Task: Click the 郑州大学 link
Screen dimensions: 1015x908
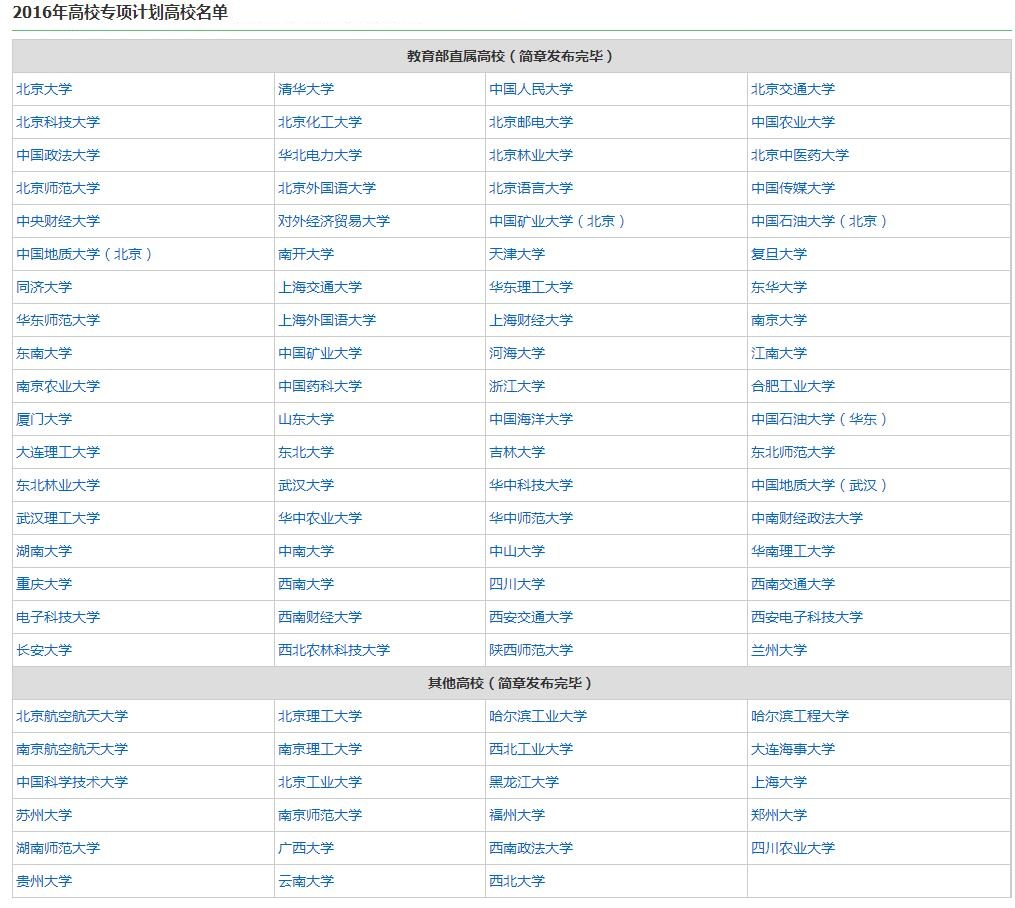Action: pos(779,815)
